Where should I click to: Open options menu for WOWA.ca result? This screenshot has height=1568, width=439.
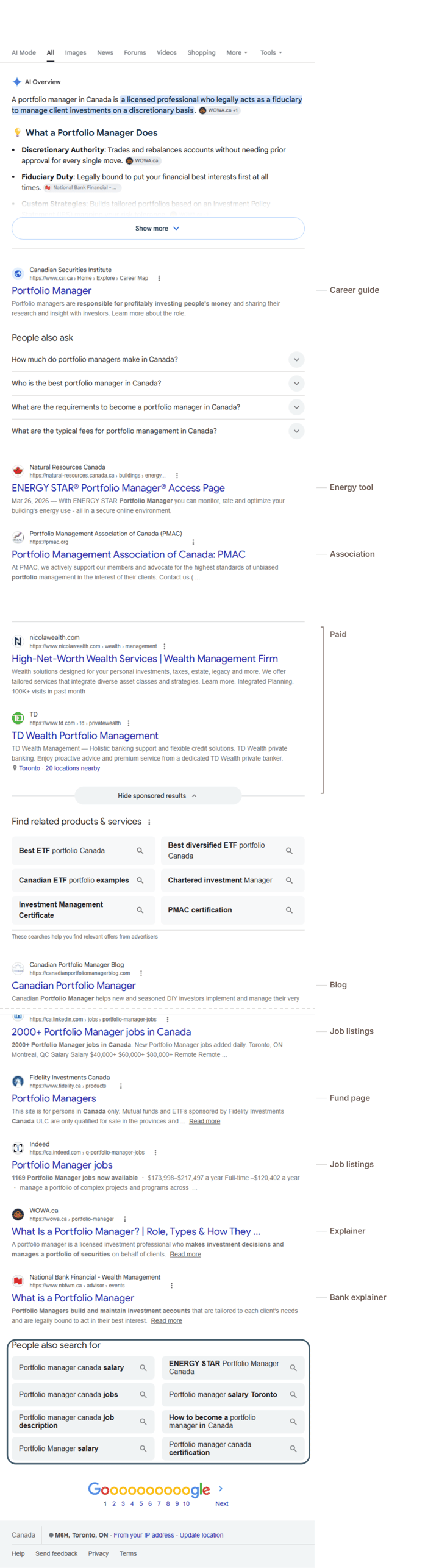tap(125, 1219)
